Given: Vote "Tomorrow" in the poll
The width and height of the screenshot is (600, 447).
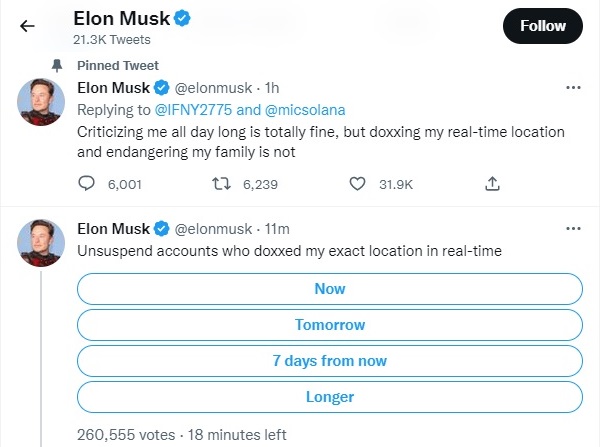Looking at the screenshot, I should pos(329,325).
